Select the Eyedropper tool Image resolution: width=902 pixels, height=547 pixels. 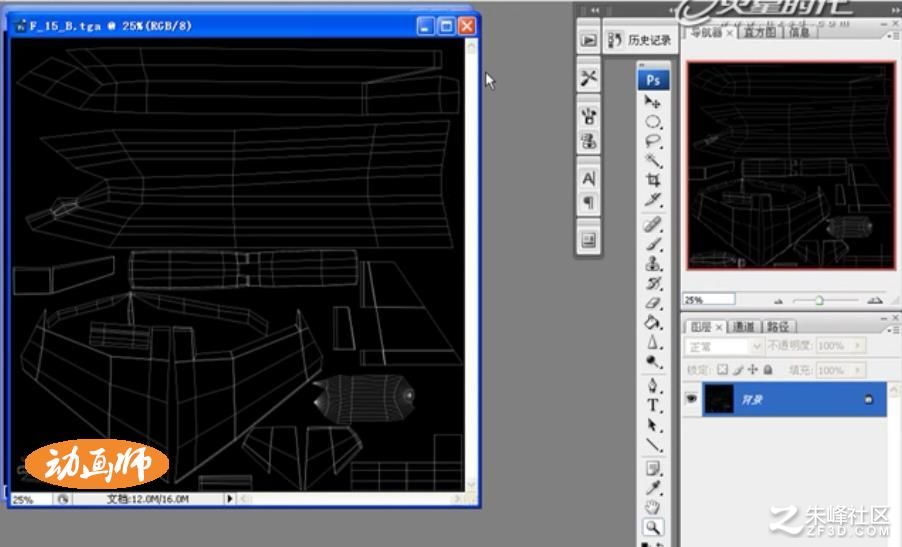[652, 488]
